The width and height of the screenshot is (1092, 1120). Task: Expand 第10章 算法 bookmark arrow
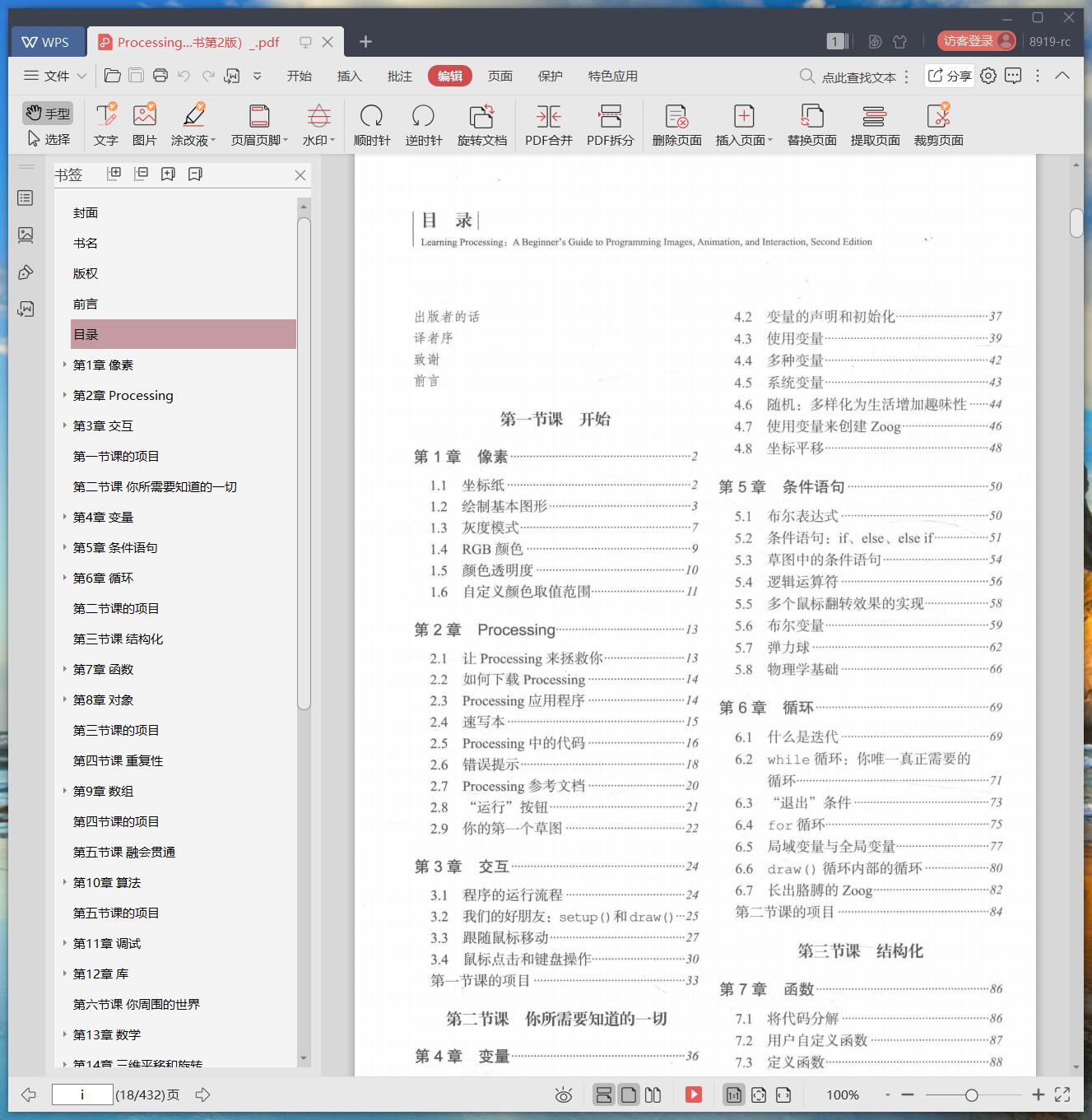(65, 881)
